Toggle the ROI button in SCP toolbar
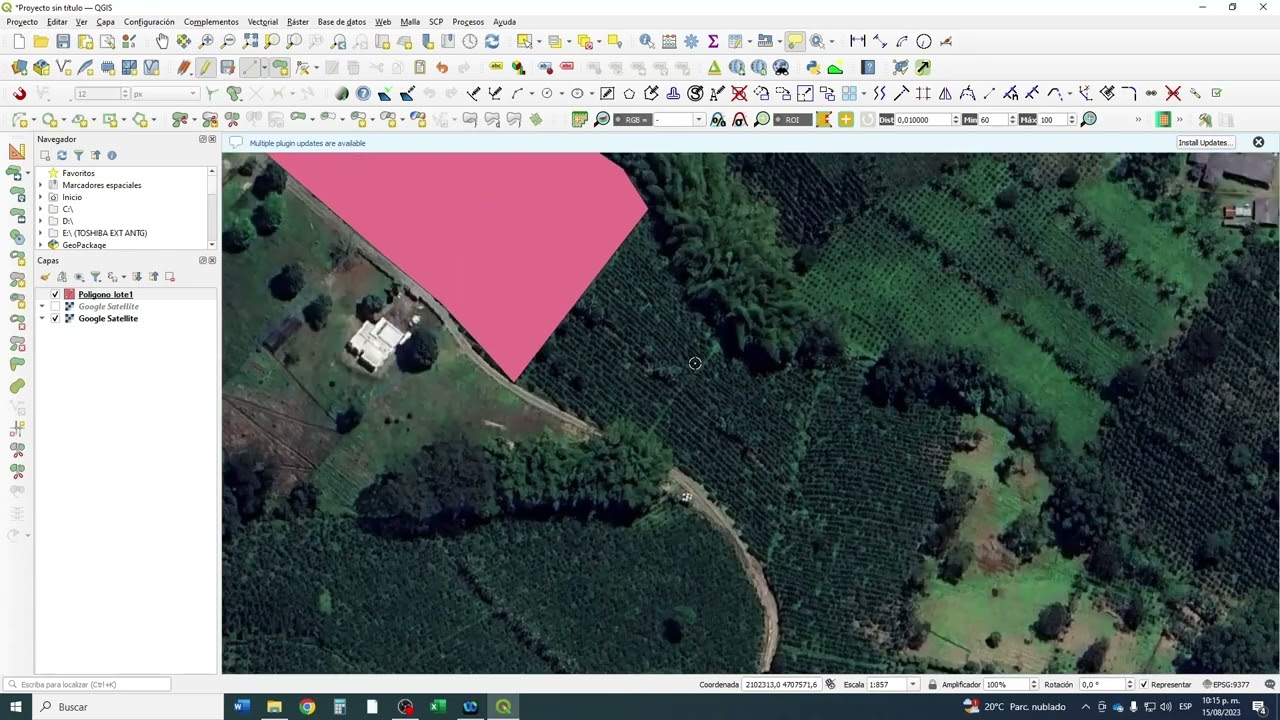The image size is (1280, 720). (x=792, y=119)
